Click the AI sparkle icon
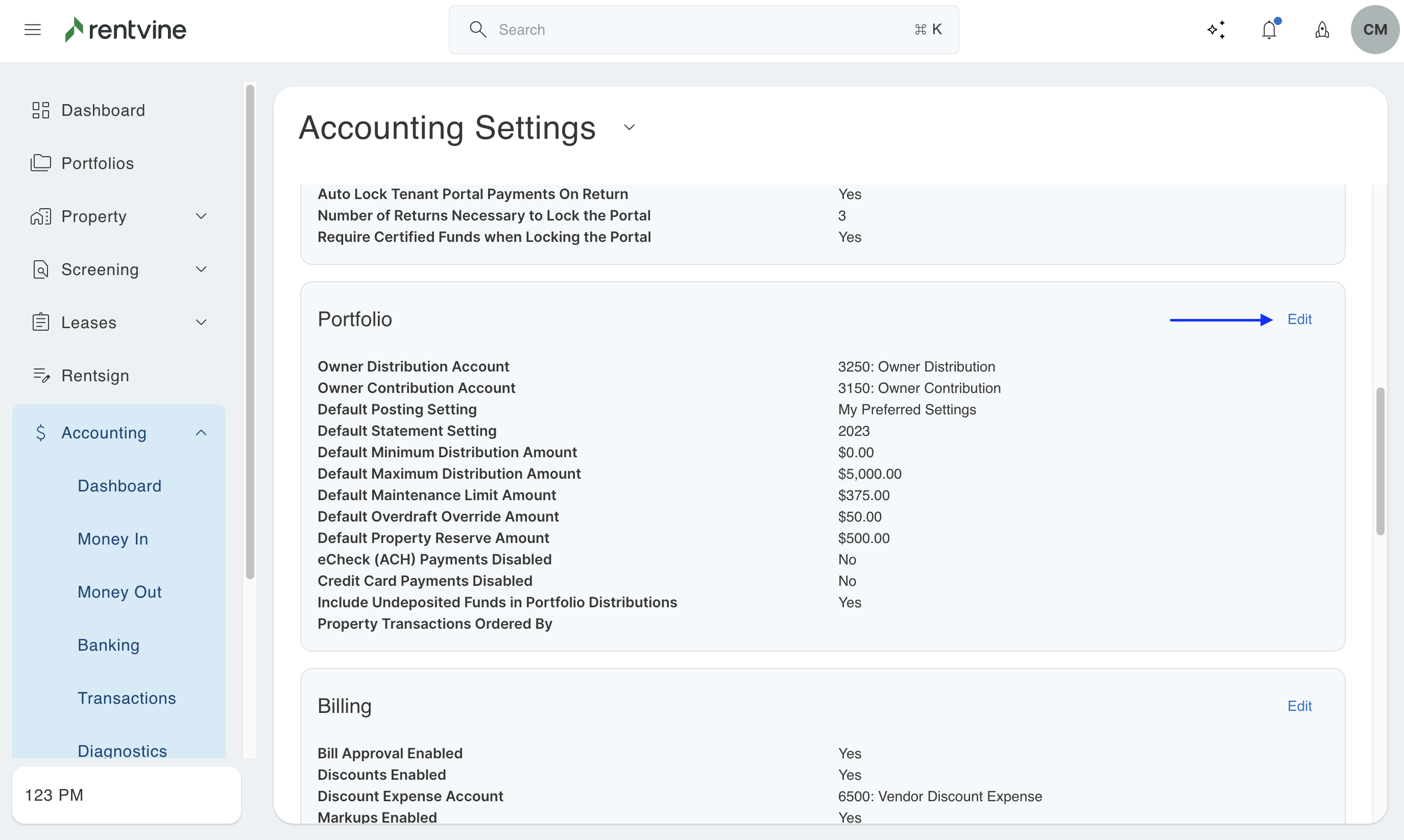 point(1216,30)
